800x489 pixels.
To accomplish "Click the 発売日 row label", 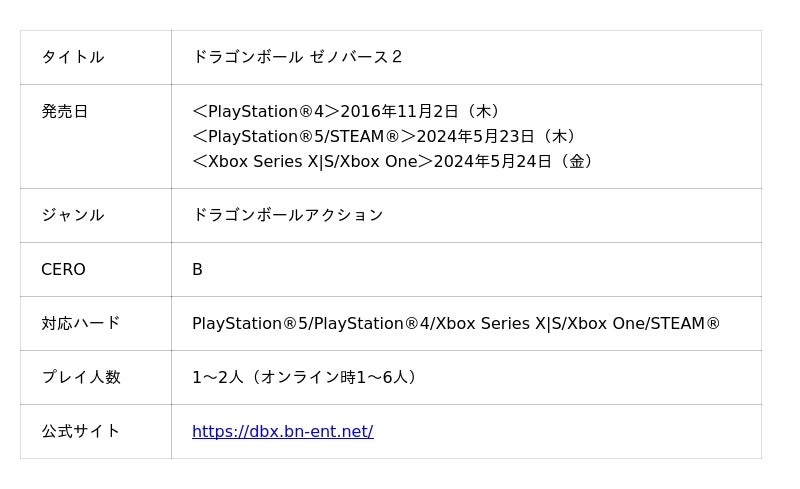I will click(x=65, y=111).
